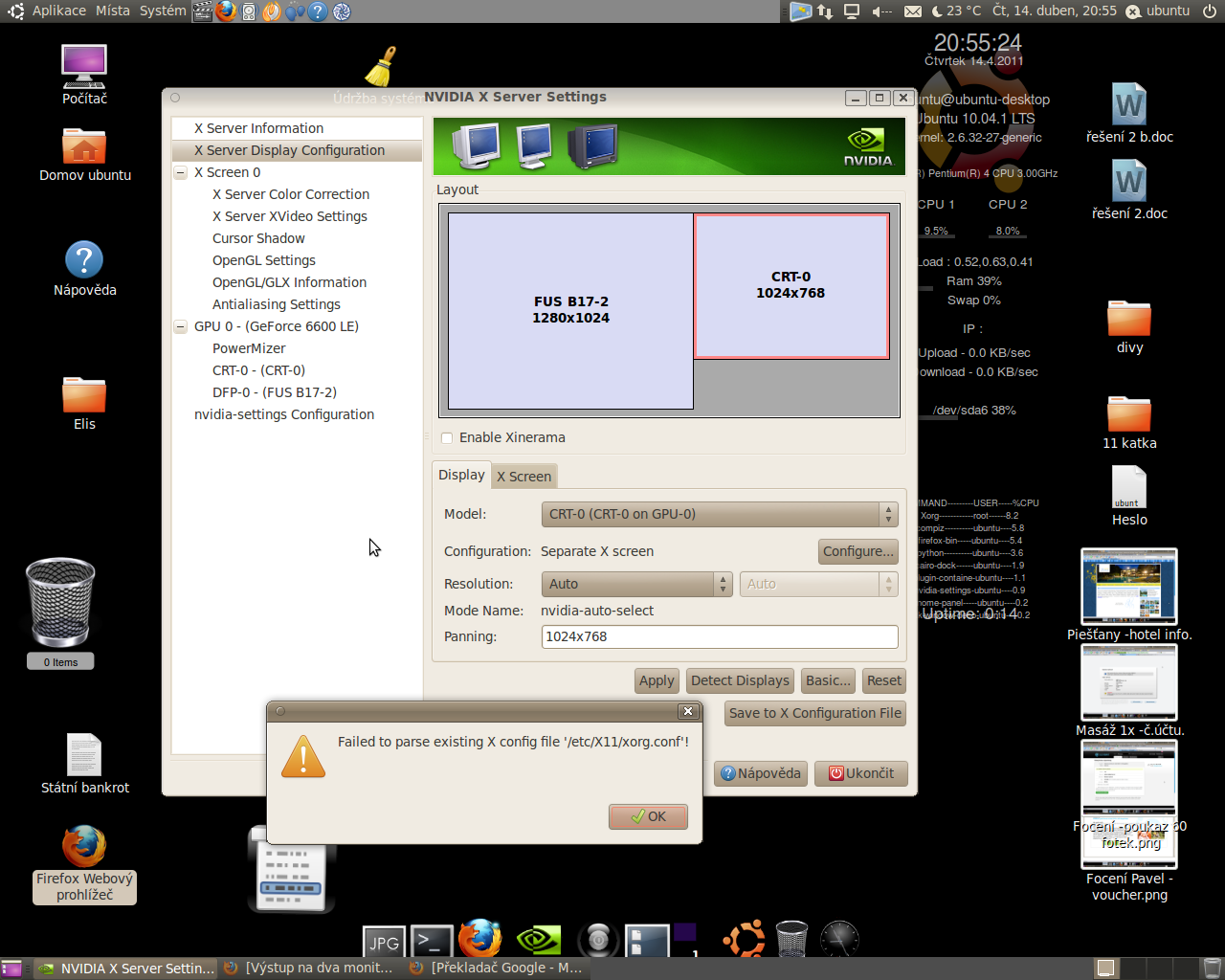Open OpenGL Settings
Viewport: 1225px width, 980px height.
264,260
